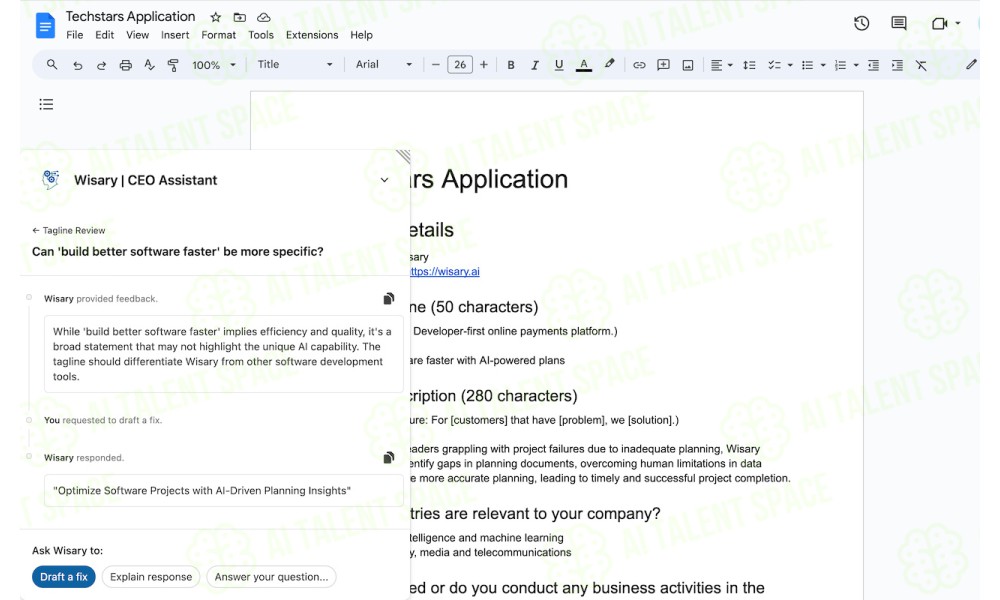Viewport: 1000px width, 600px height.
Task: Open the video call options arrow
Action: (958, 24)
